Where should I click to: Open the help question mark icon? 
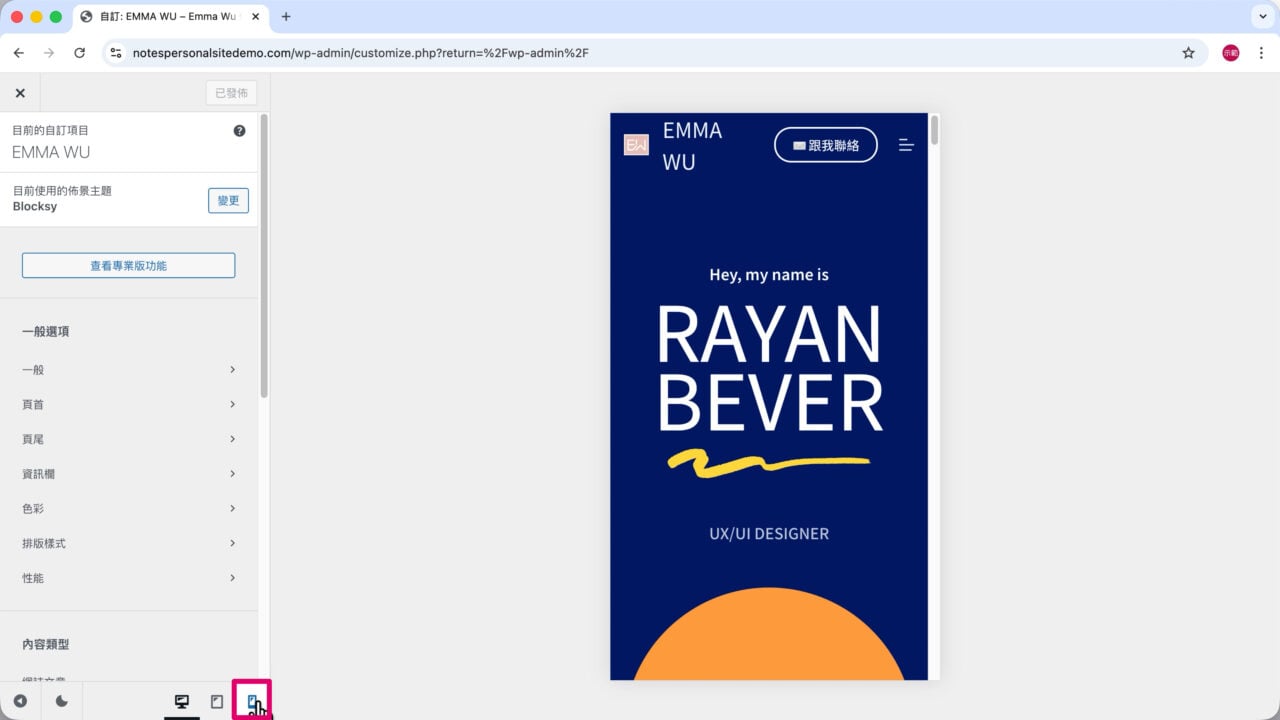(x=239, y=131)
